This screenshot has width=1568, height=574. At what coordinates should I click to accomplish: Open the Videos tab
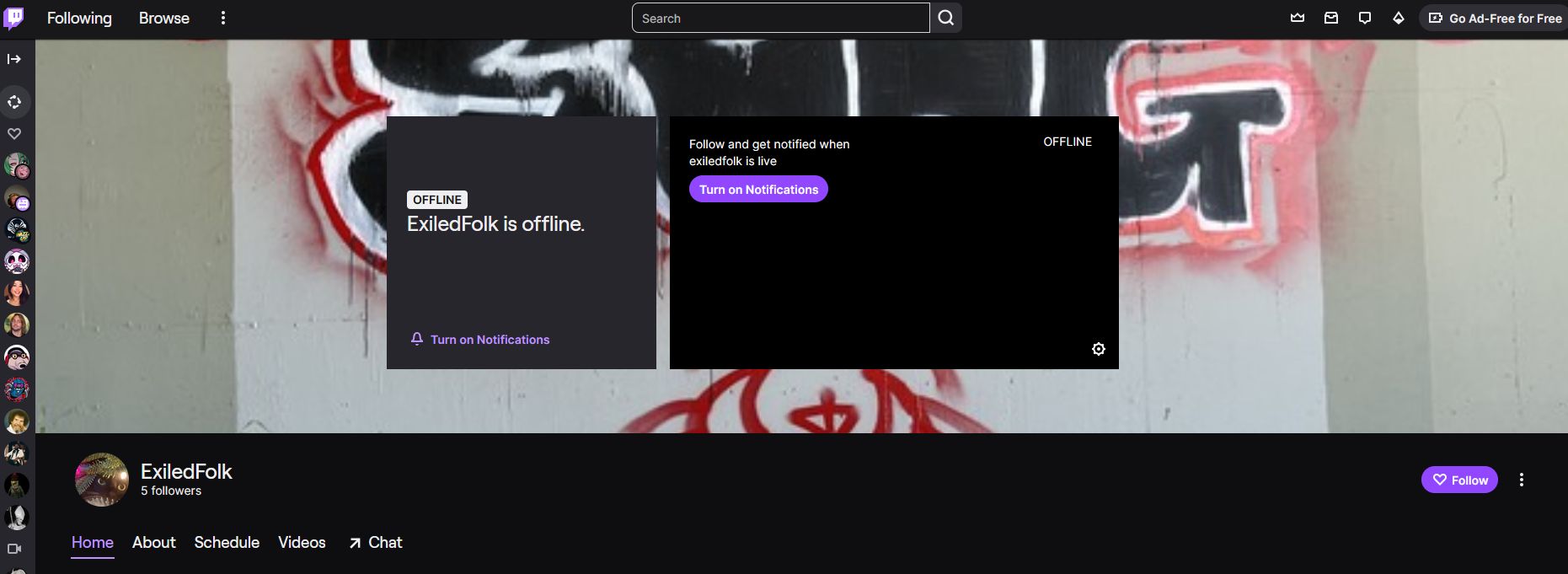(x=302, y=543)
